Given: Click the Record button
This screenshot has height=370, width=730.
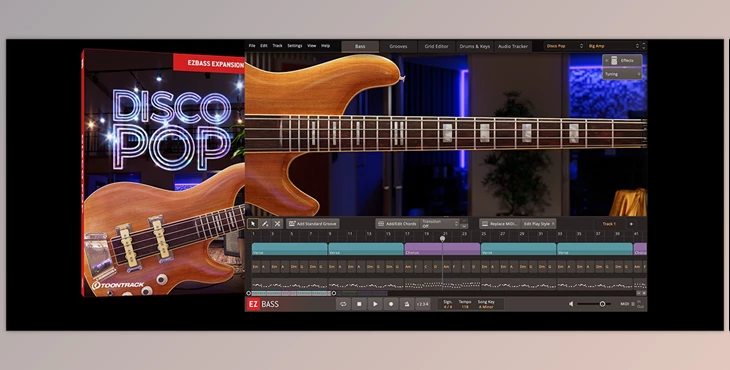Looking at the screenshot, I should point(391,304).
